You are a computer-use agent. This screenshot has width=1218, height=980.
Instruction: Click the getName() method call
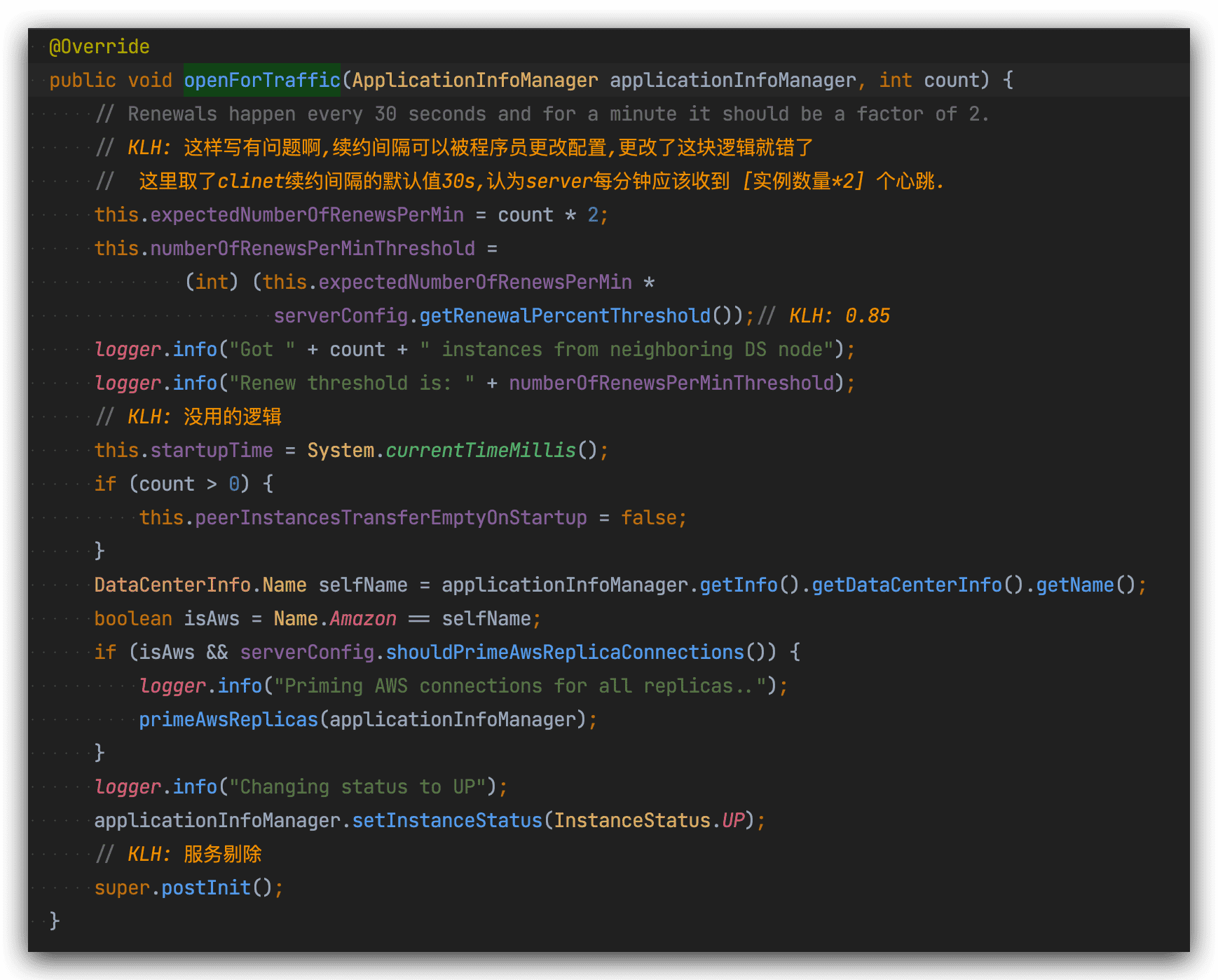tap(1086, 585)
